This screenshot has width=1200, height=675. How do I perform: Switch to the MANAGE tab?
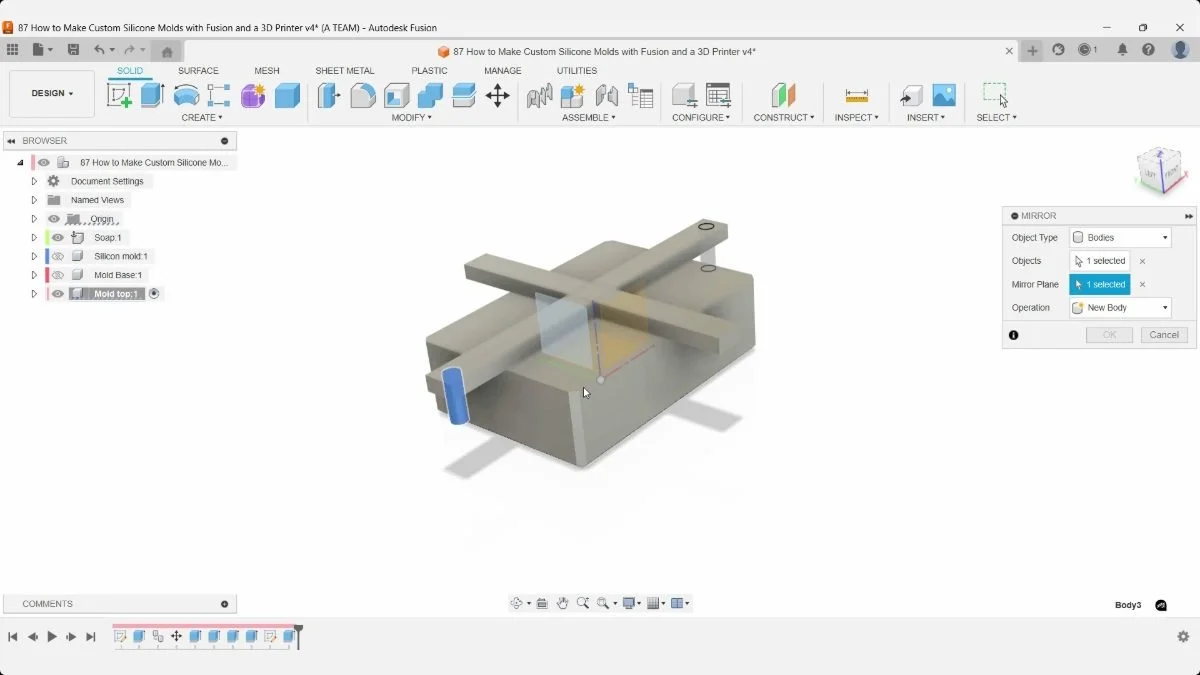(x=503, y=71)
